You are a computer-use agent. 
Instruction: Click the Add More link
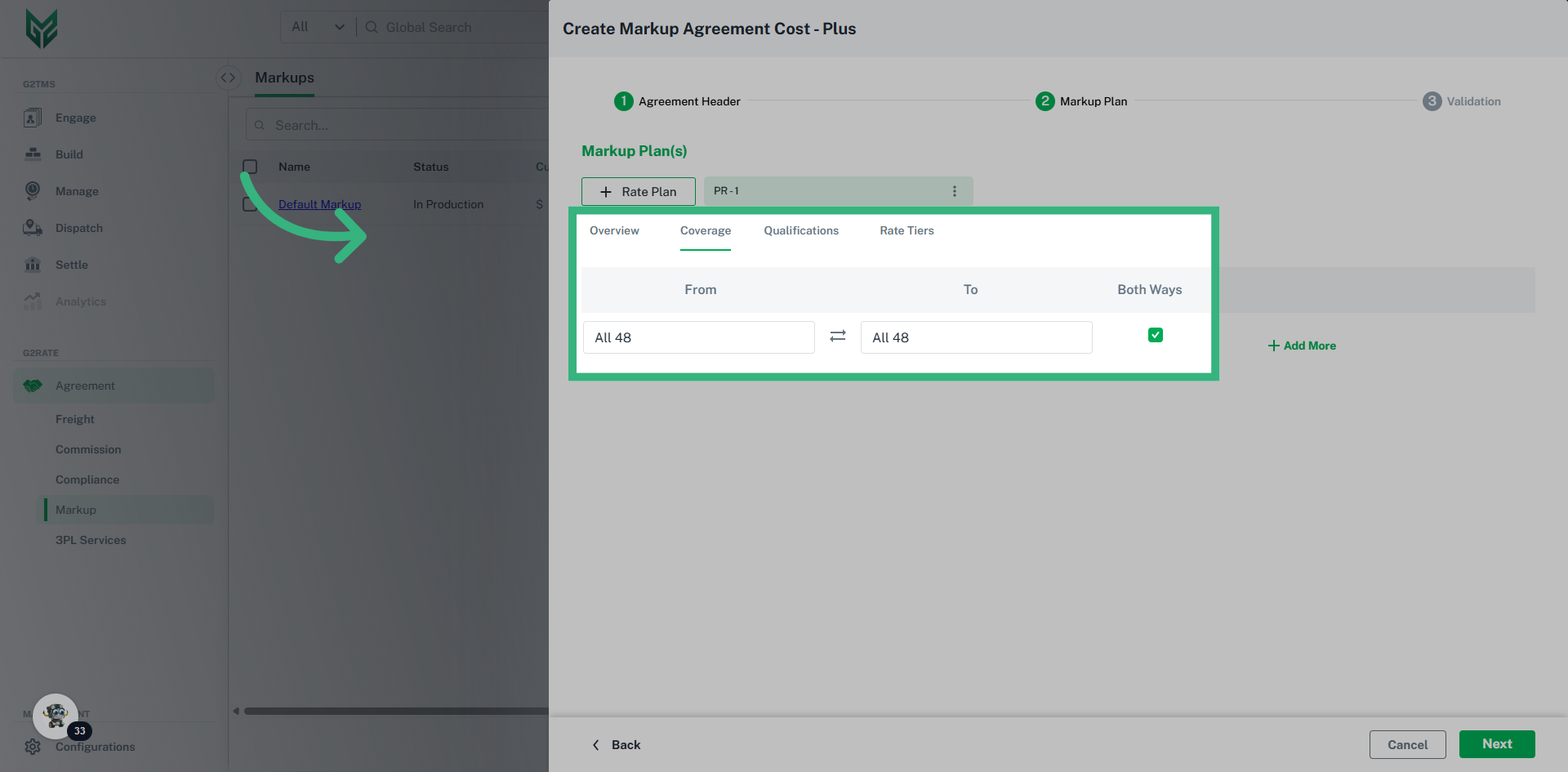[x=1302, y=346]
